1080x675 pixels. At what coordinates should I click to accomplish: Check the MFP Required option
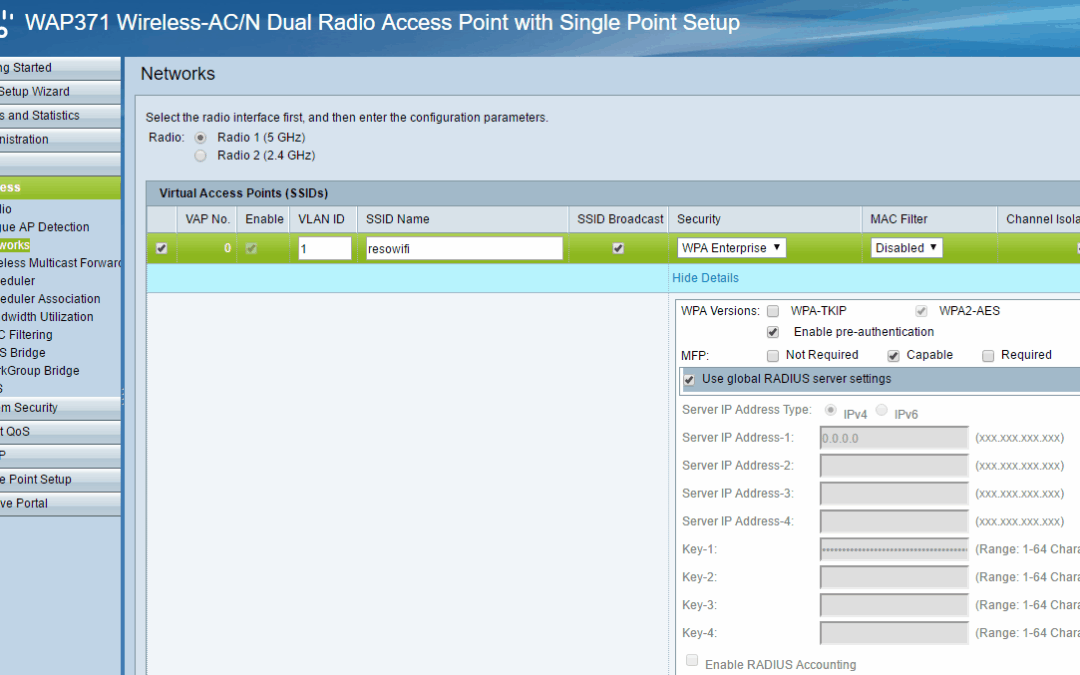pos(988,355)
